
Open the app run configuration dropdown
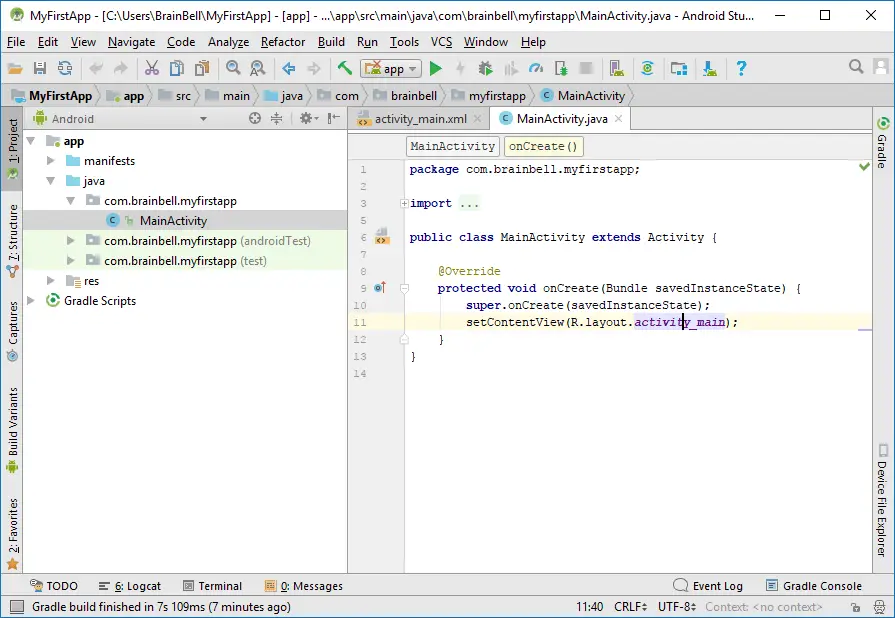(391, 69)
